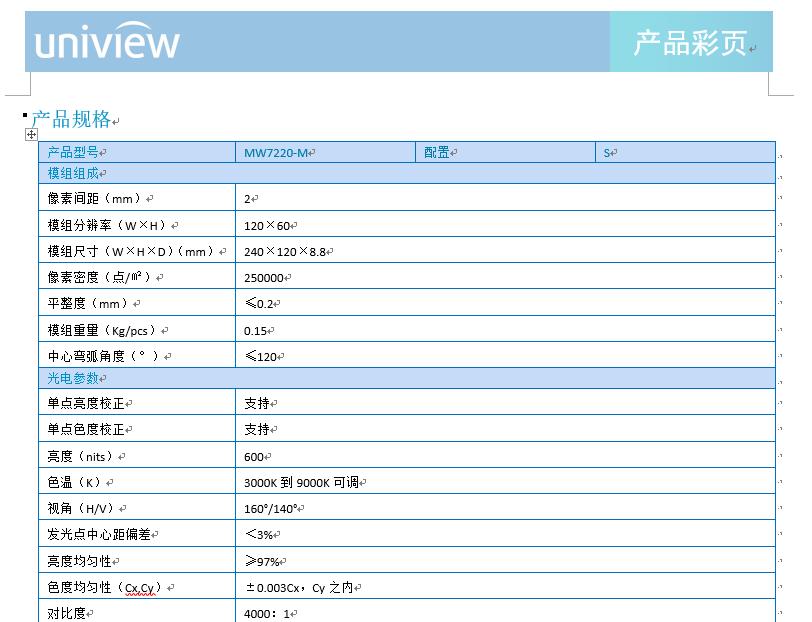
Task: Click the ≤120 bend angle value
Action: click(261, 356)
